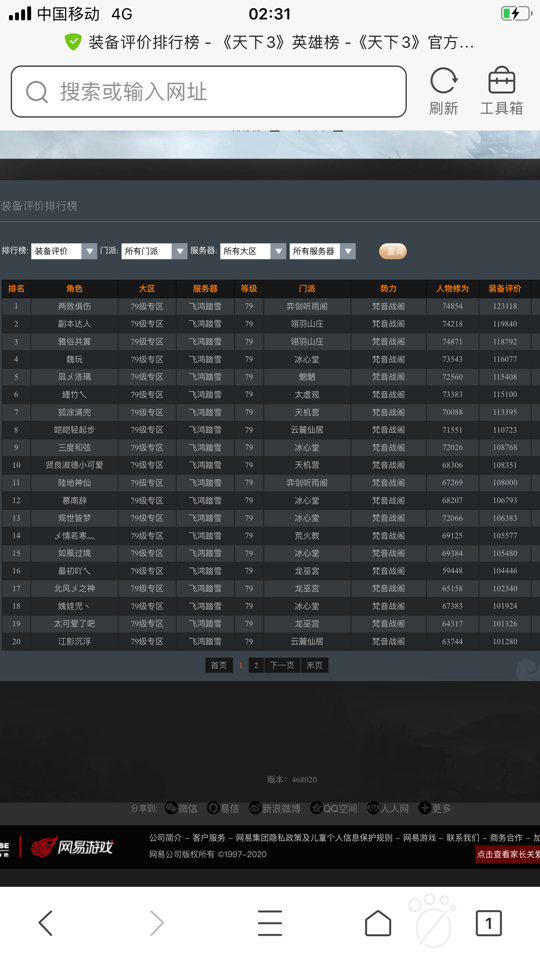This screenshot has height=960, width=540.
Task: Go to 首页 first page
Action: 219,665
